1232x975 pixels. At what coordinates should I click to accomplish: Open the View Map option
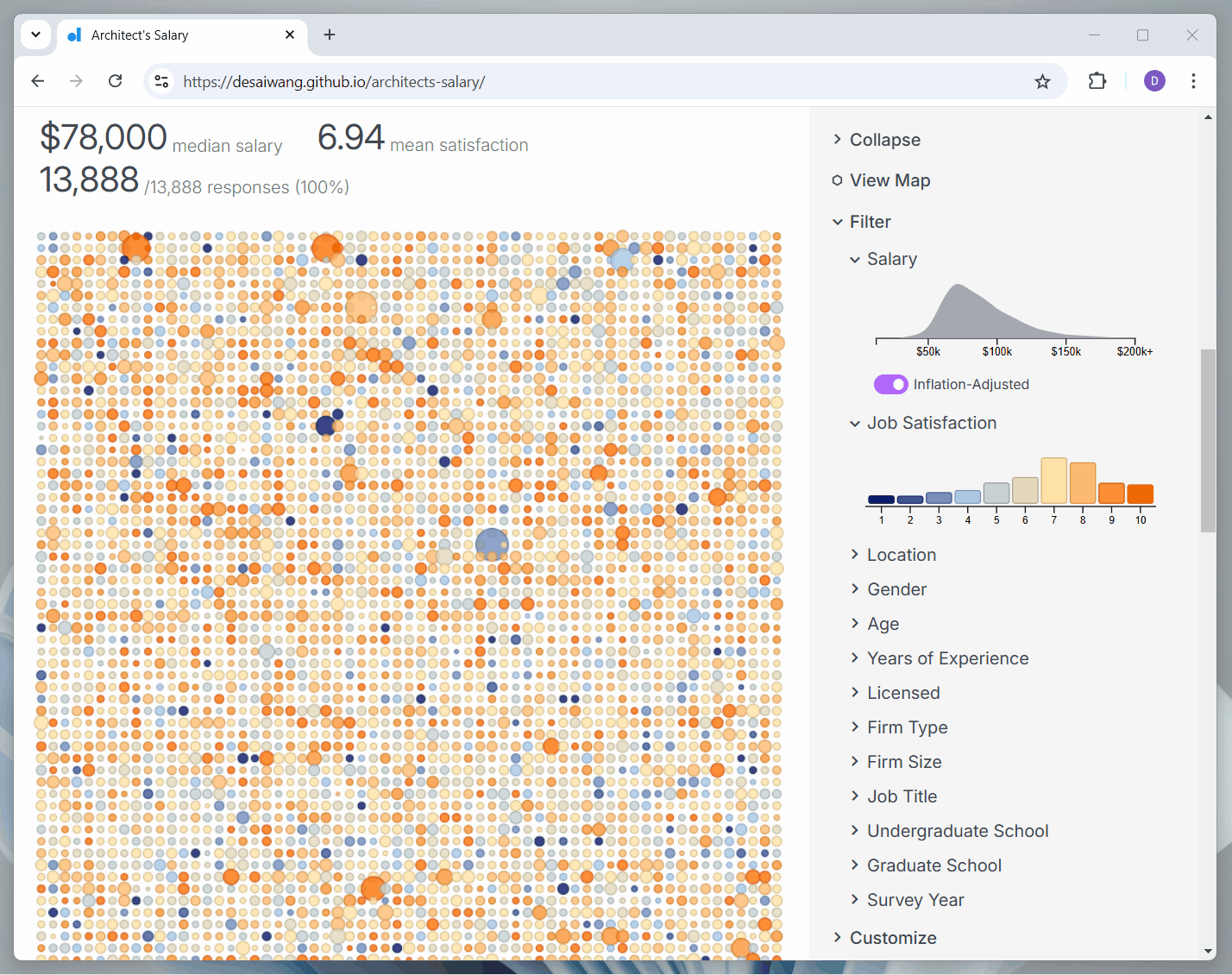[881, 180]
